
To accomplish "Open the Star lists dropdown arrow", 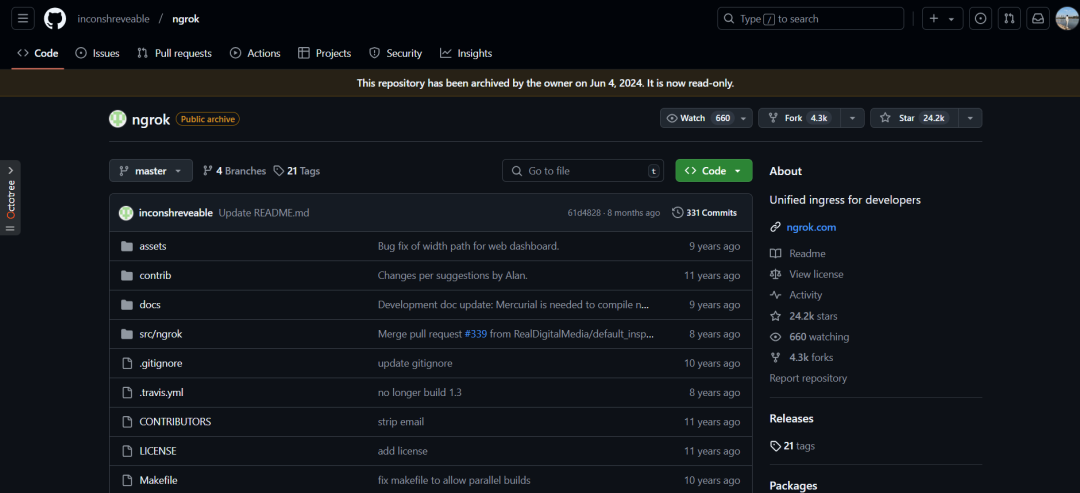I will coord(970,118).
